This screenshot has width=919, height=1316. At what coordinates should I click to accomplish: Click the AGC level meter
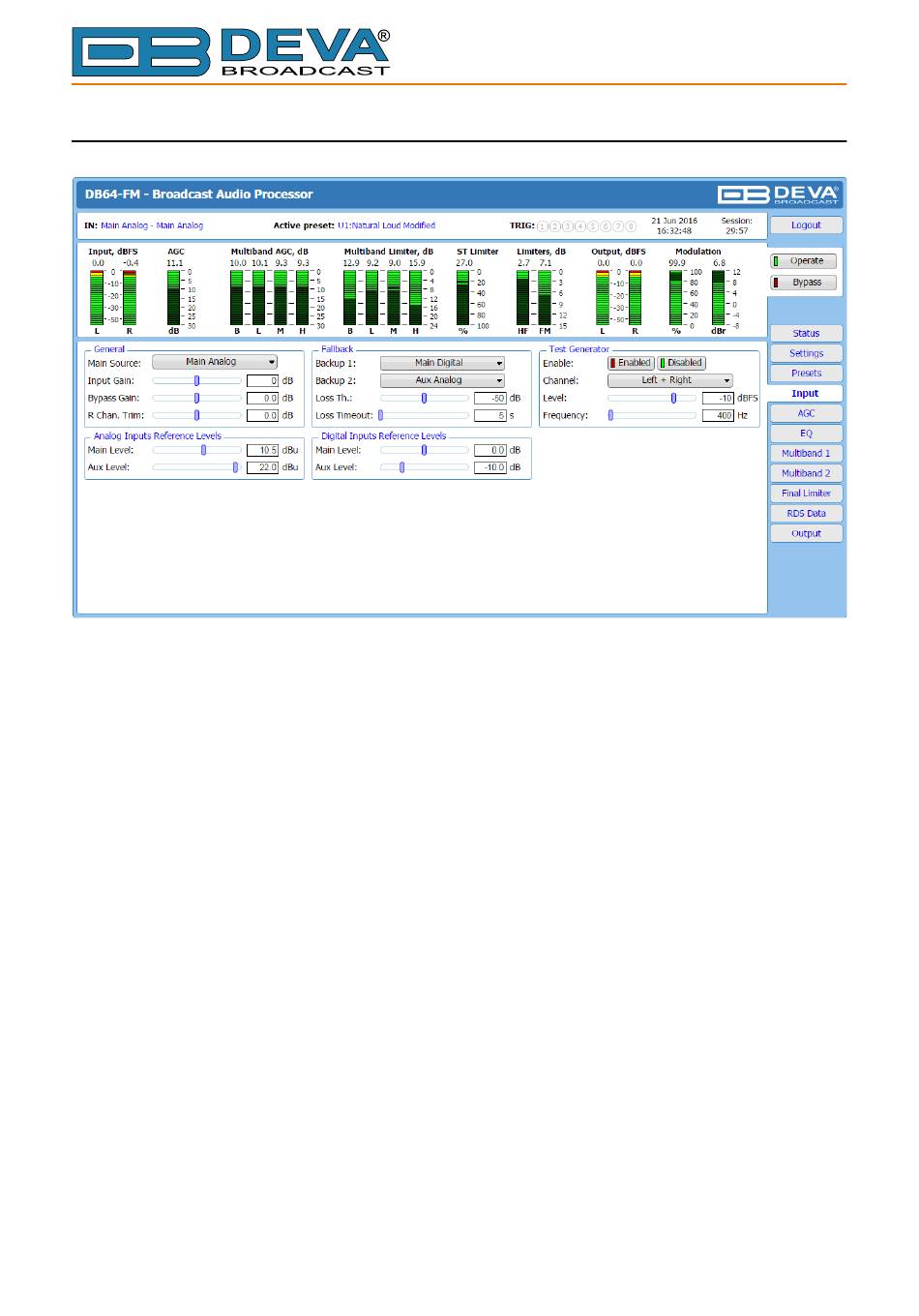174,297
